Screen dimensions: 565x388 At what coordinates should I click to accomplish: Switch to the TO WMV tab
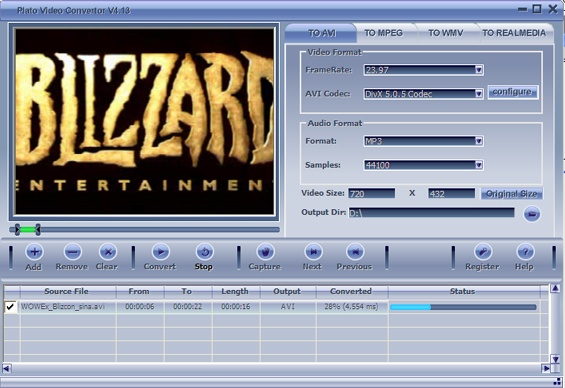pos(446,33)
